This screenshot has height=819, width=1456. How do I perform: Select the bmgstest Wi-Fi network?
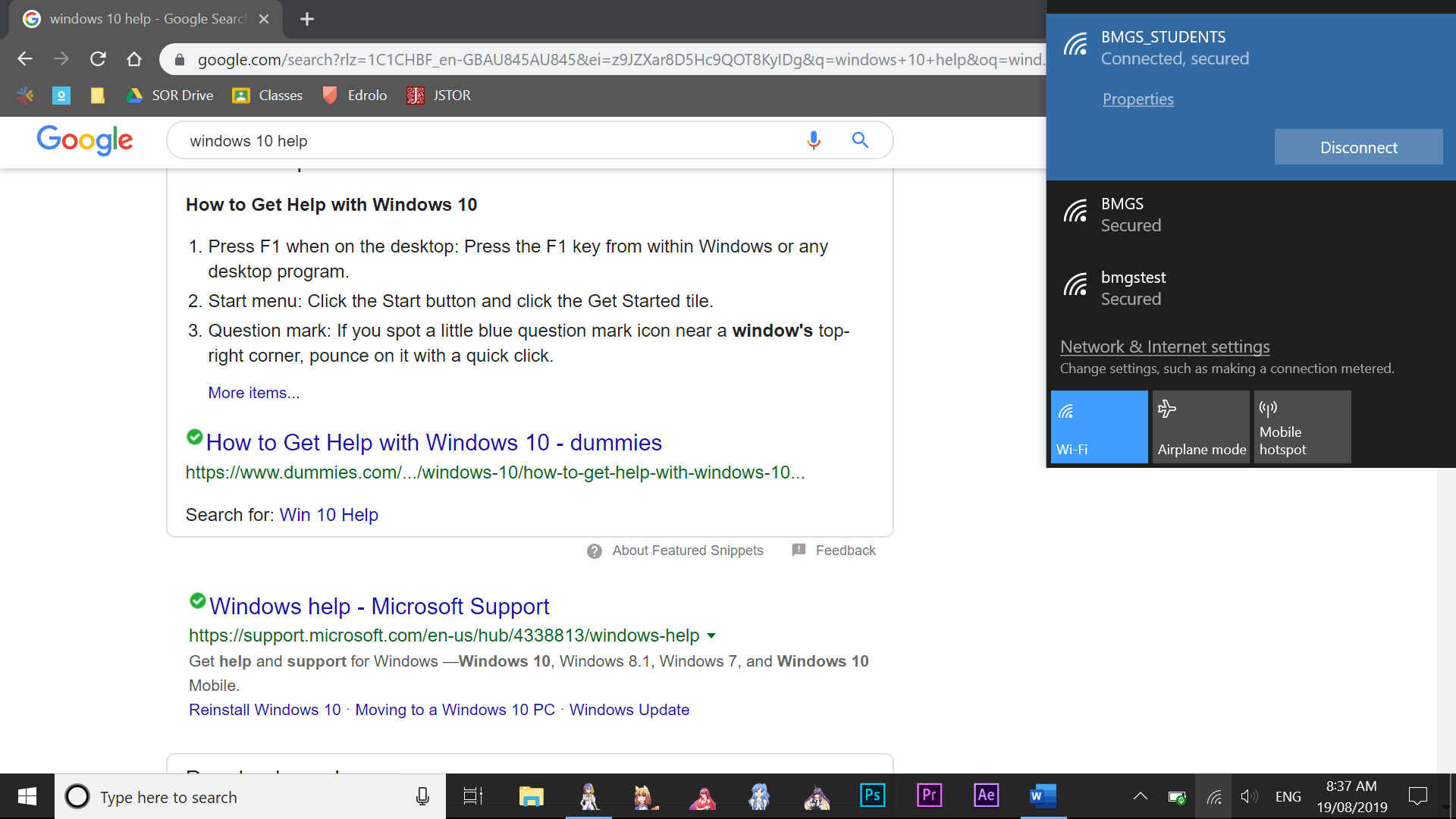tap(1251, 288)
